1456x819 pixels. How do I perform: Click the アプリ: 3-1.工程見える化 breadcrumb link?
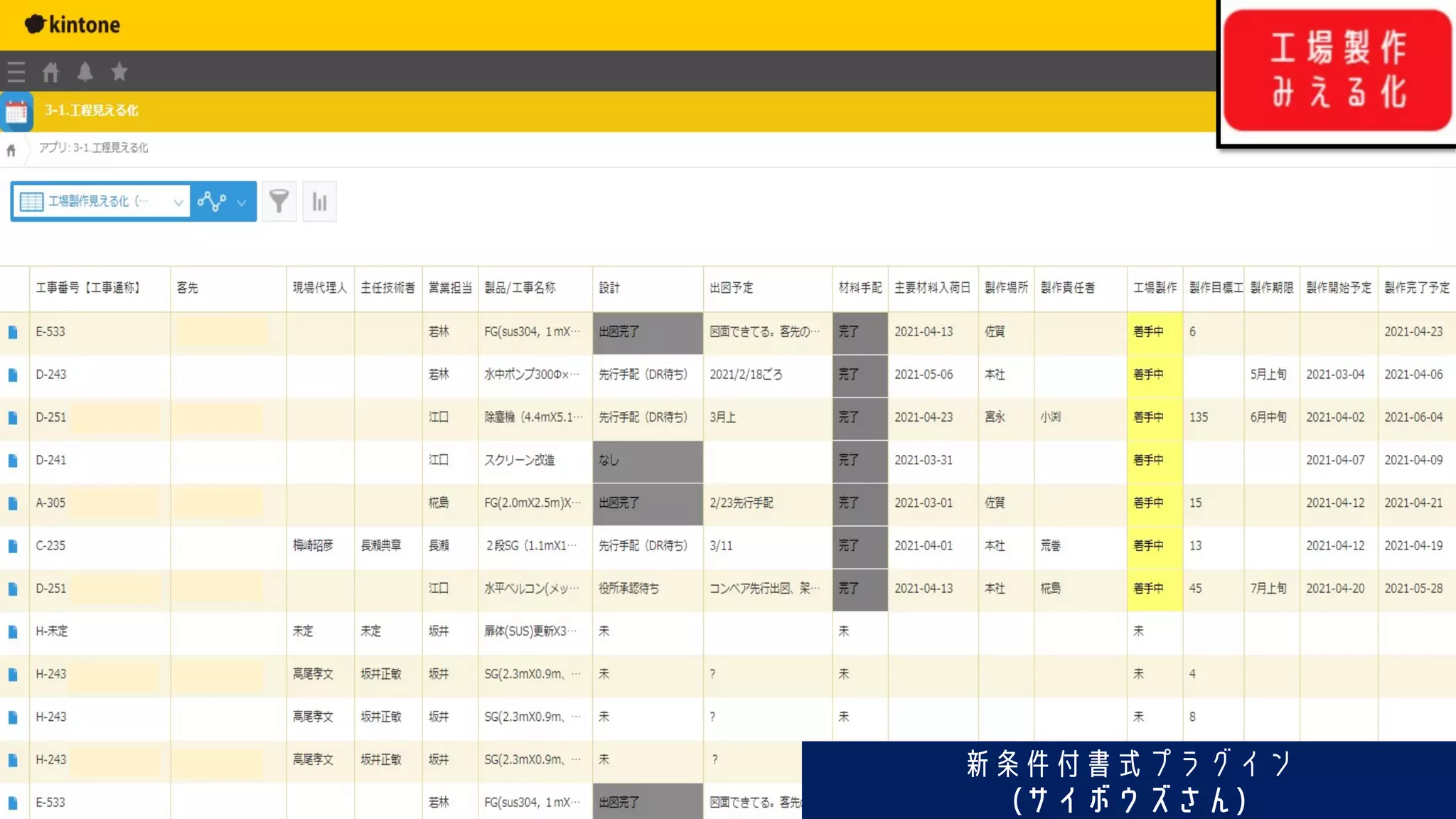[x=93, y=148]
